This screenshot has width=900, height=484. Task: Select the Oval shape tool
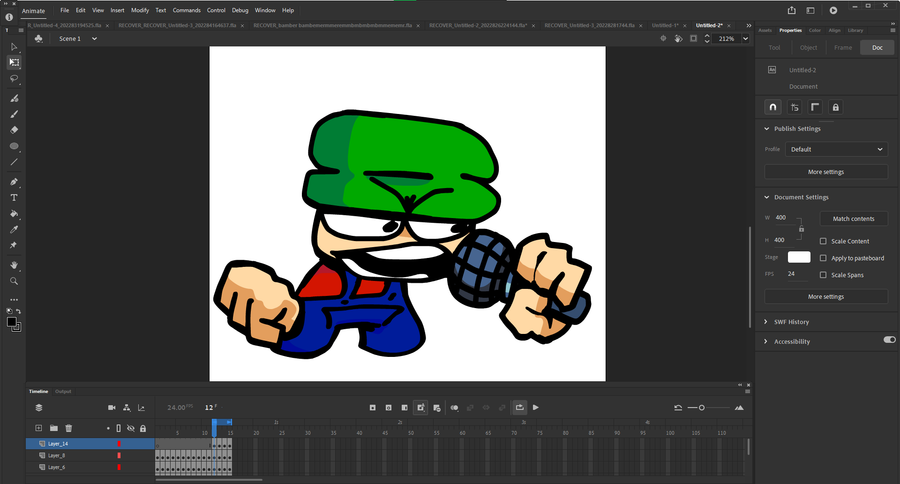tap(14, 146)
